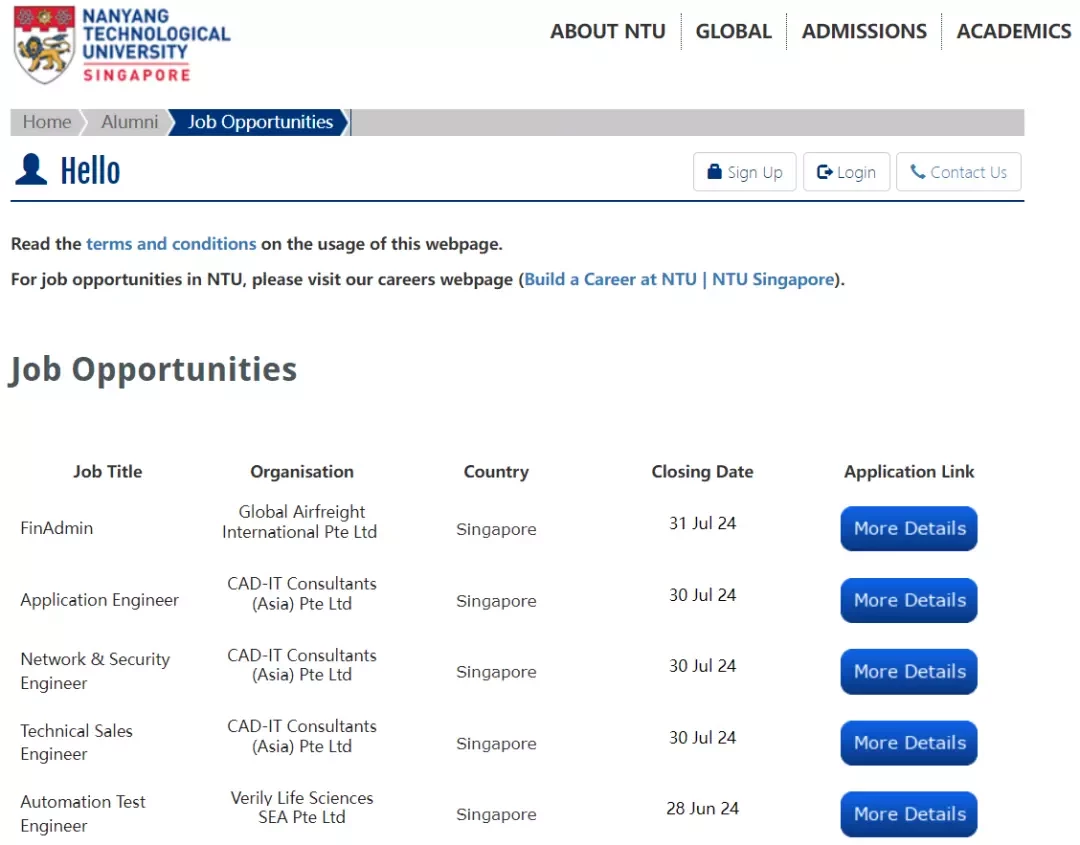
Task: Click Singapore in Automation Test Engineer row
Action: pyautogui.click(x=496, y=815)
